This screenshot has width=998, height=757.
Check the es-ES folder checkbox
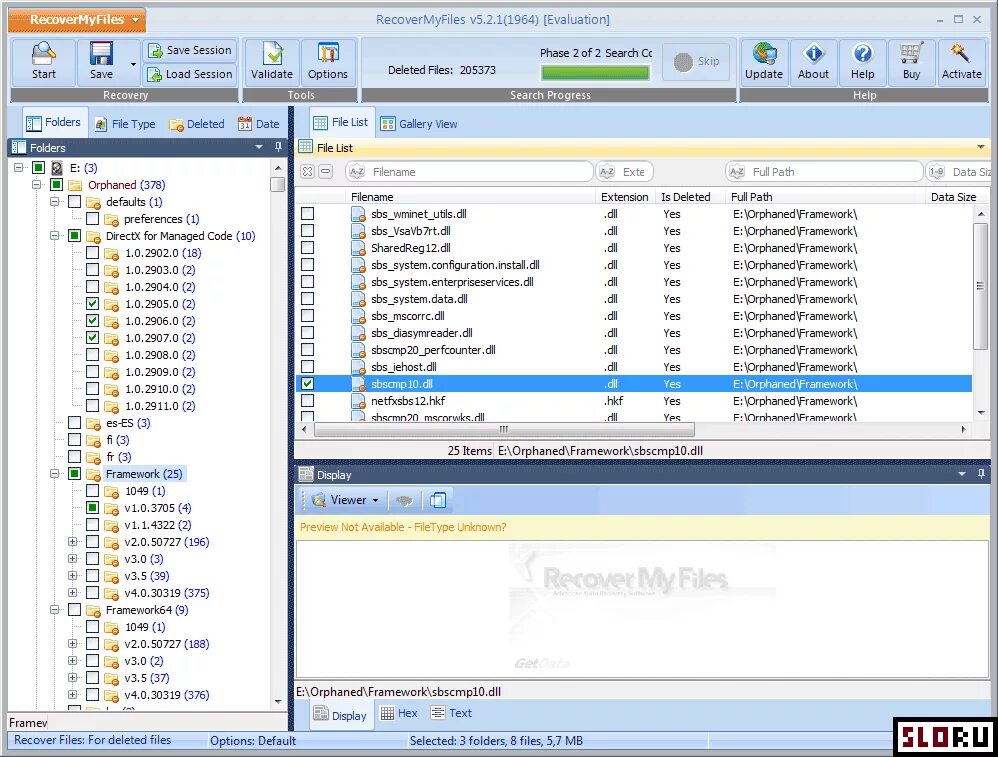click(74, 423)
